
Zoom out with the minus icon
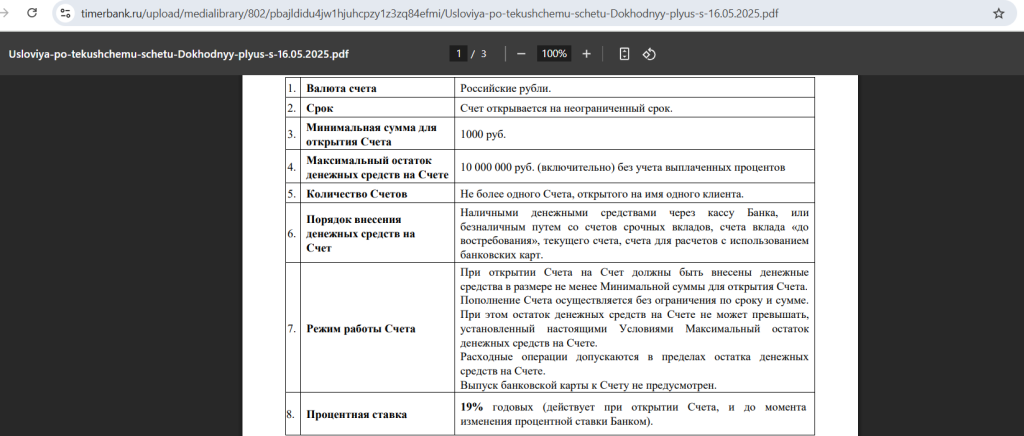click(521, 54)
